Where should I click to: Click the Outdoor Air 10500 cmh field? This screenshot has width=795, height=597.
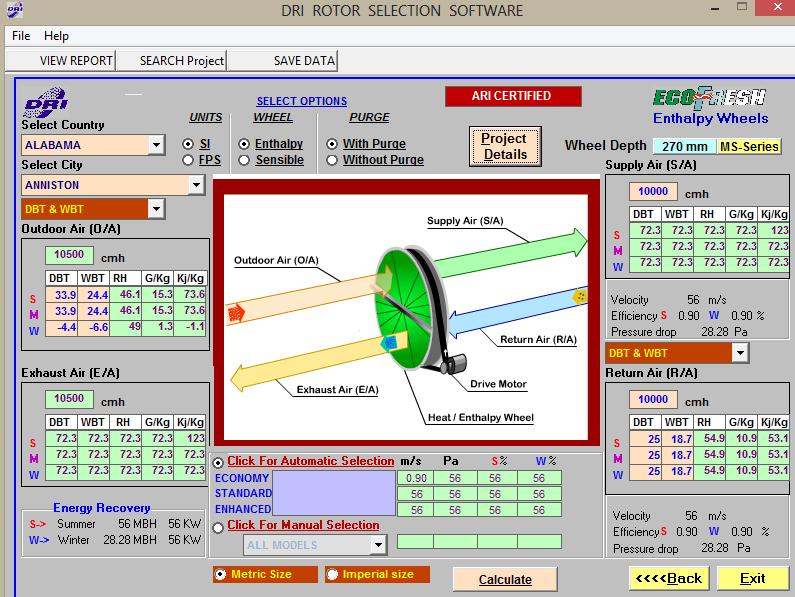[x=69, y=255]
